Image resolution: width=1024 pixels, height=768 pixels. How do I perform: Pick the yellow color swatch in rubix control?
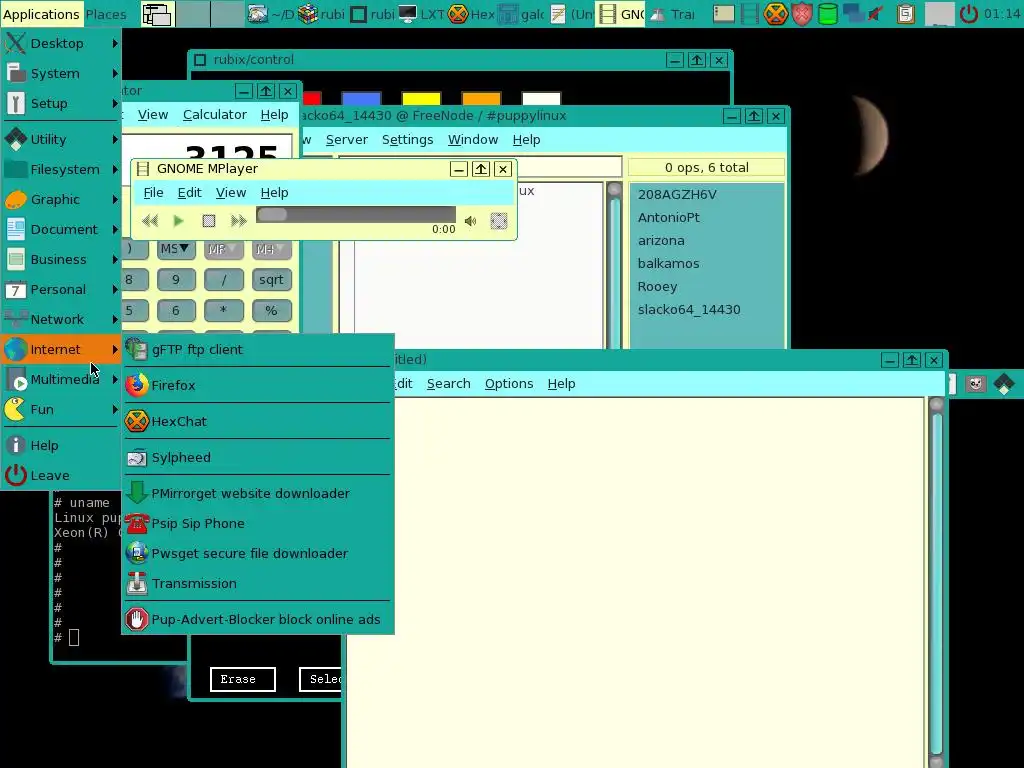421,99
